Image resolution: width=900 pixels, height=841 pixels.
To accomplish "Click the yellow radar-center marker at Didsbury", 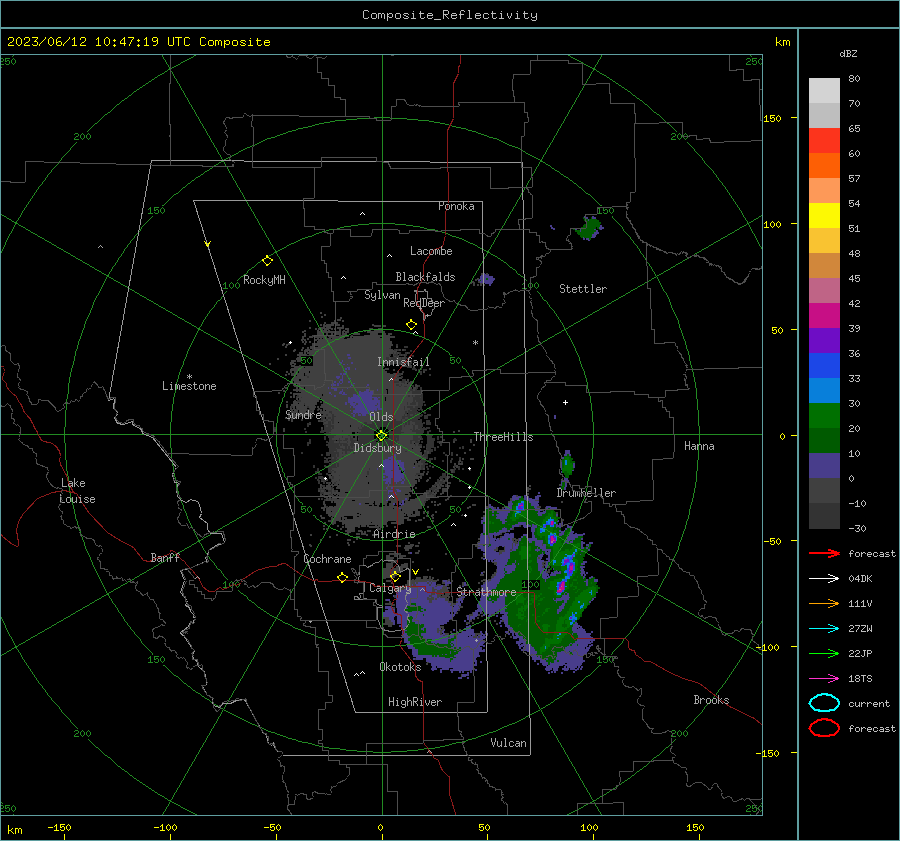I will pyautogui.click(x=381, y=436).
